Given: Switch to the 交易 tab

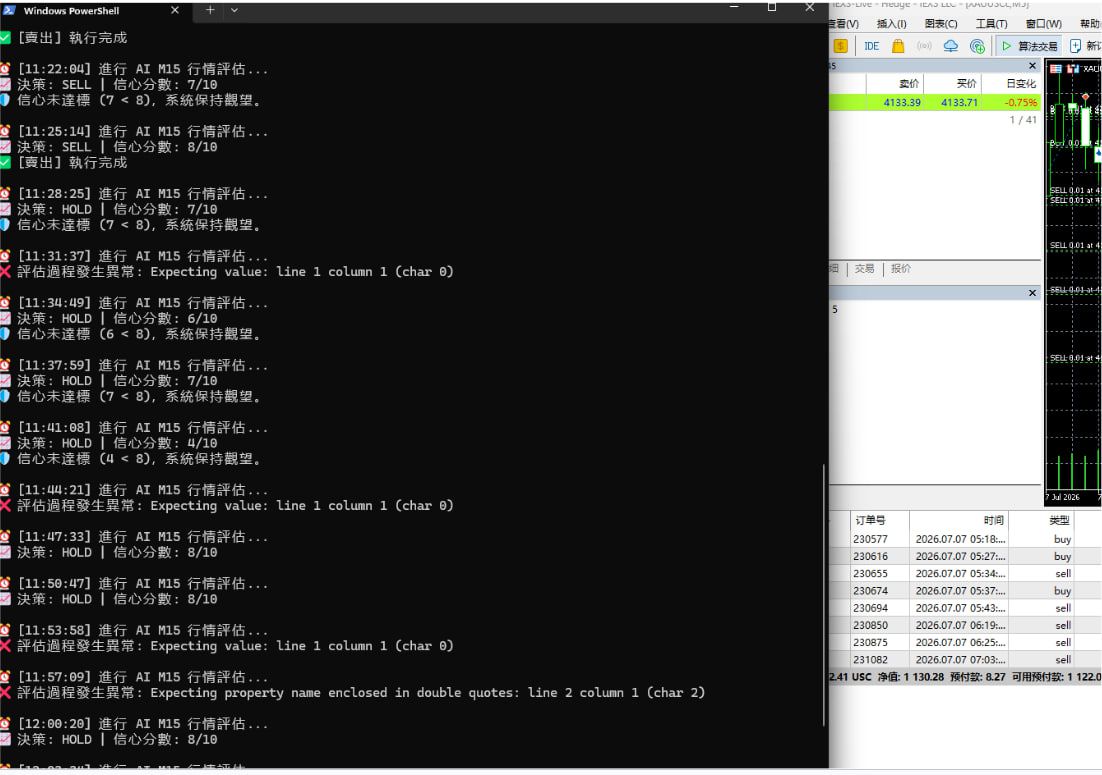Looking at the screenshot, I should (864, 268).
